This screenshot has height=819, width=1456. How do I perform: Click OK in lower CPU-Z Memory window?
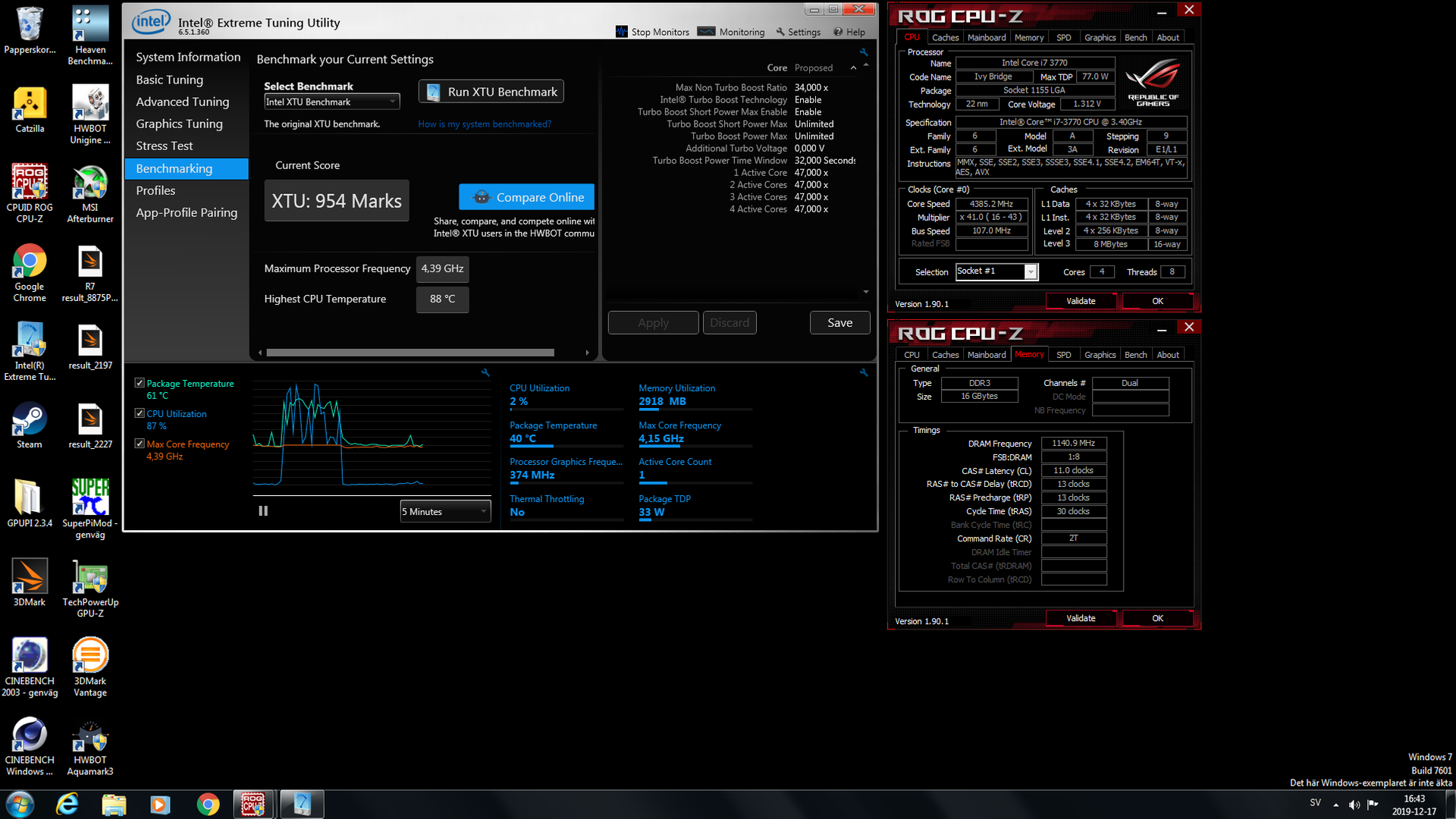point(1157,618)
